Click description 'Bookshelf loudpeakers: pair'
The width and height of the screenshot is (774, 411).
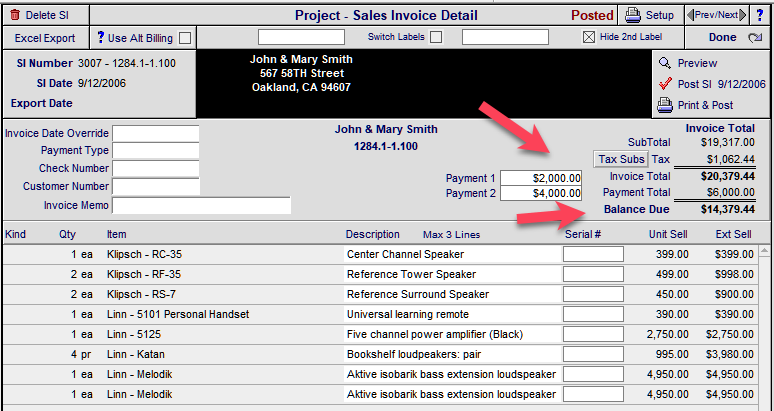tap(414, 354)
